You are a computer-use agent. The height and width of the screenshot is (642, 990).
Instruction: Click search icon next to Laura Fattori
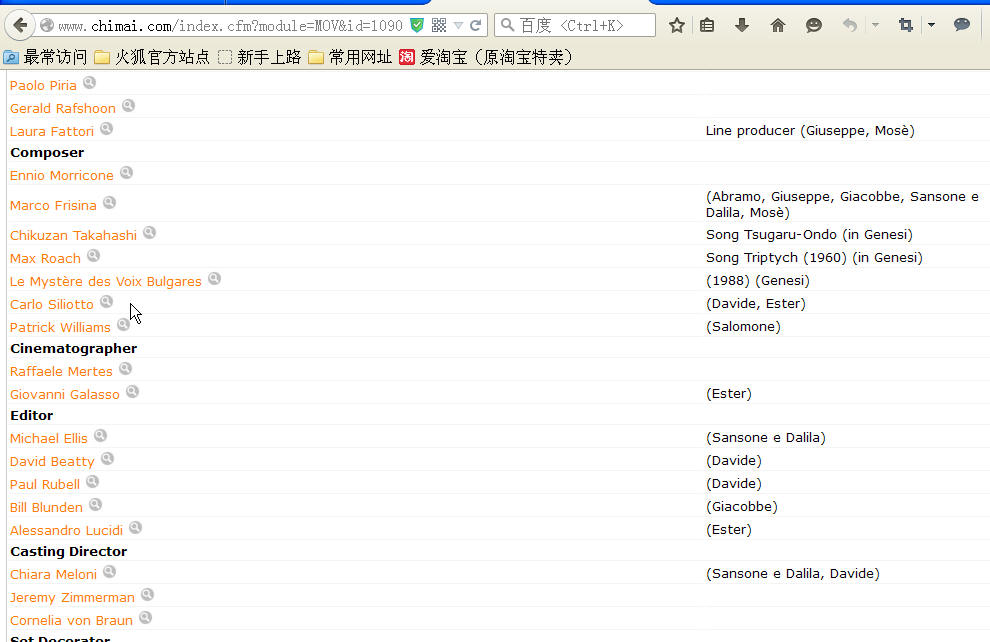tap(107, 128)
